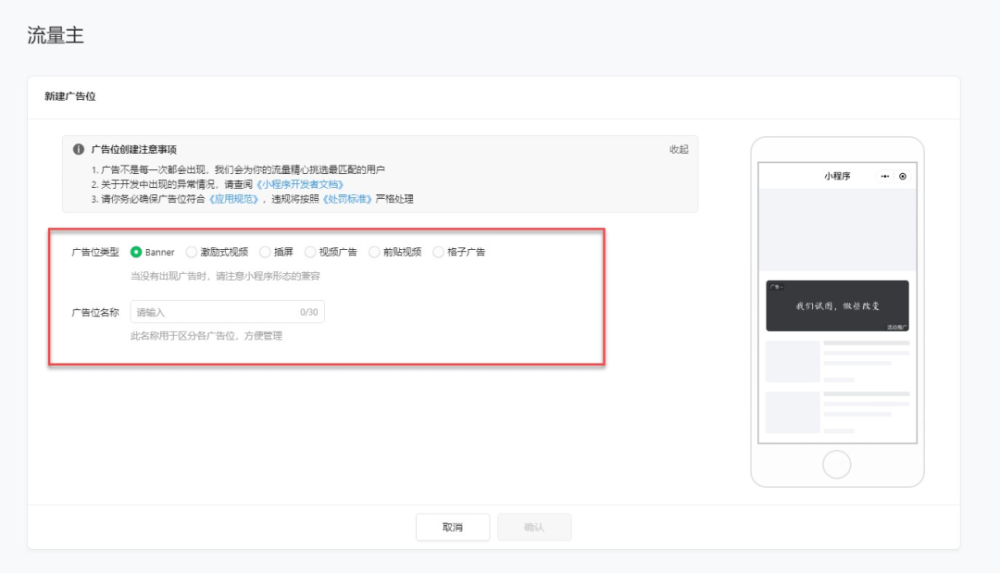Open the 处罚标准 link
Screen dimensions: 1000x573
point(348,199)
